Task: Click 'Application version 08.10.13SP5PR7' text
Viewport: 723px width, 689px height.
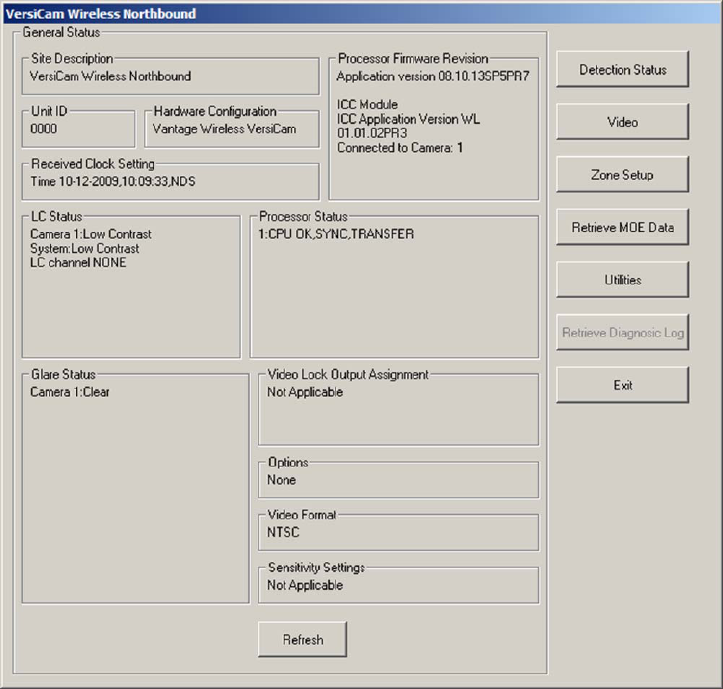Action: (433, 76)
